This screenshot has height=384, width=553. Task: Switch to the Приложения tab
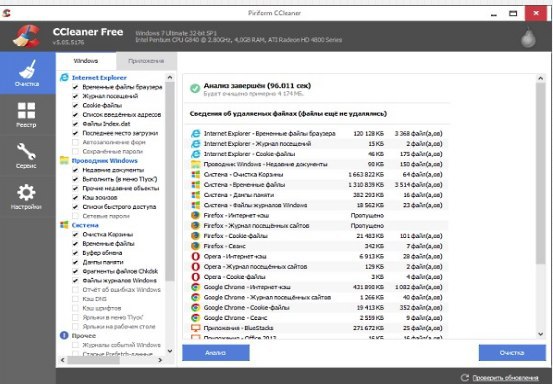(x=146, y=61)
